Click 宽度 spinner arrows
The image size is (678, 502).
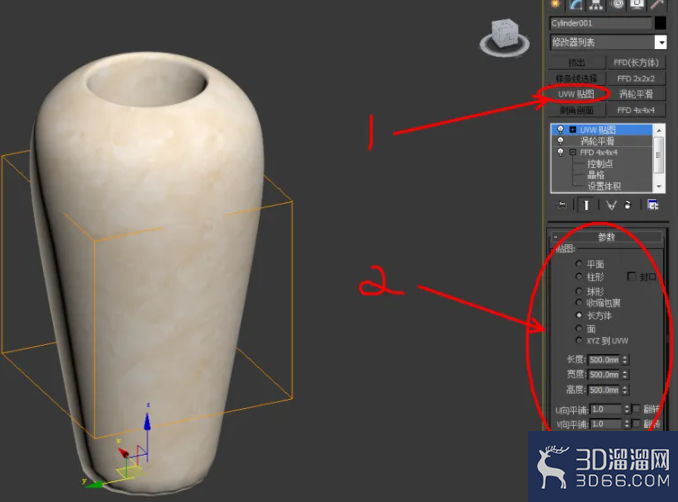click(x=625, y=374)
